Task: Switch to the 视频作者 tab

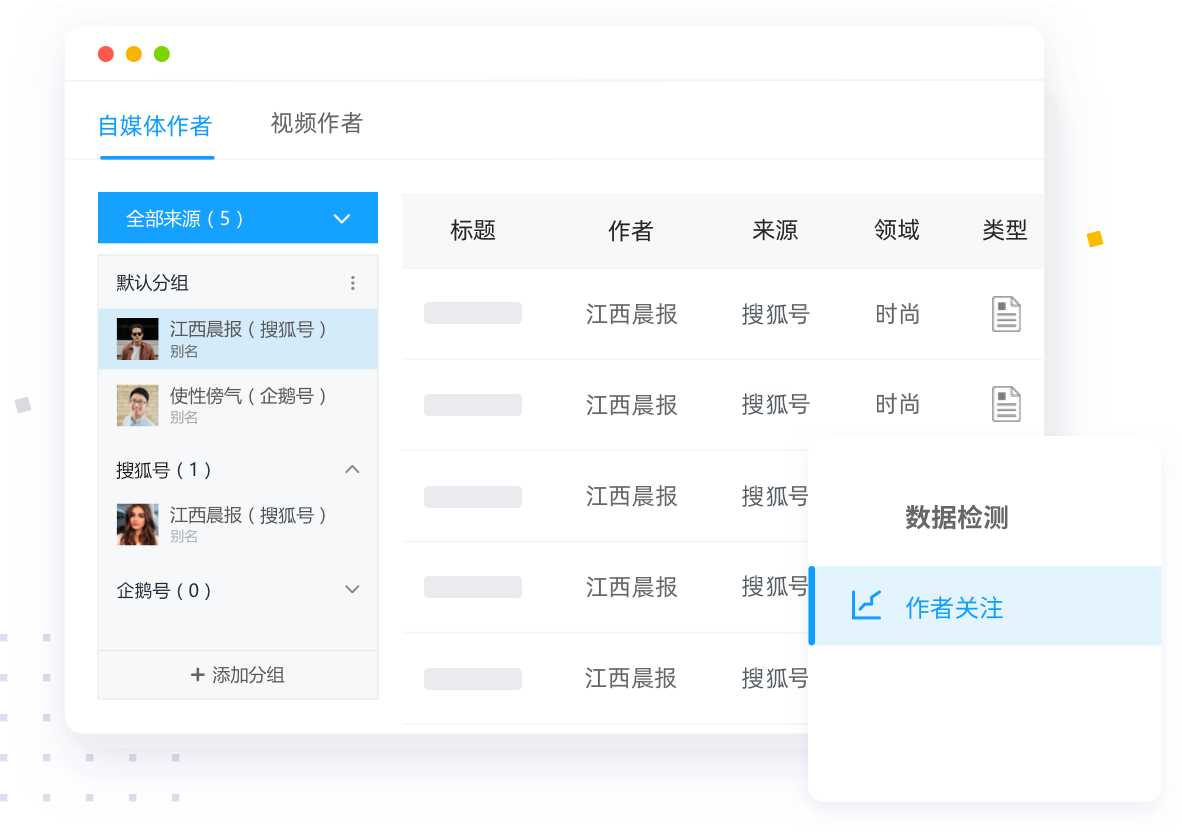Action: 316,124
